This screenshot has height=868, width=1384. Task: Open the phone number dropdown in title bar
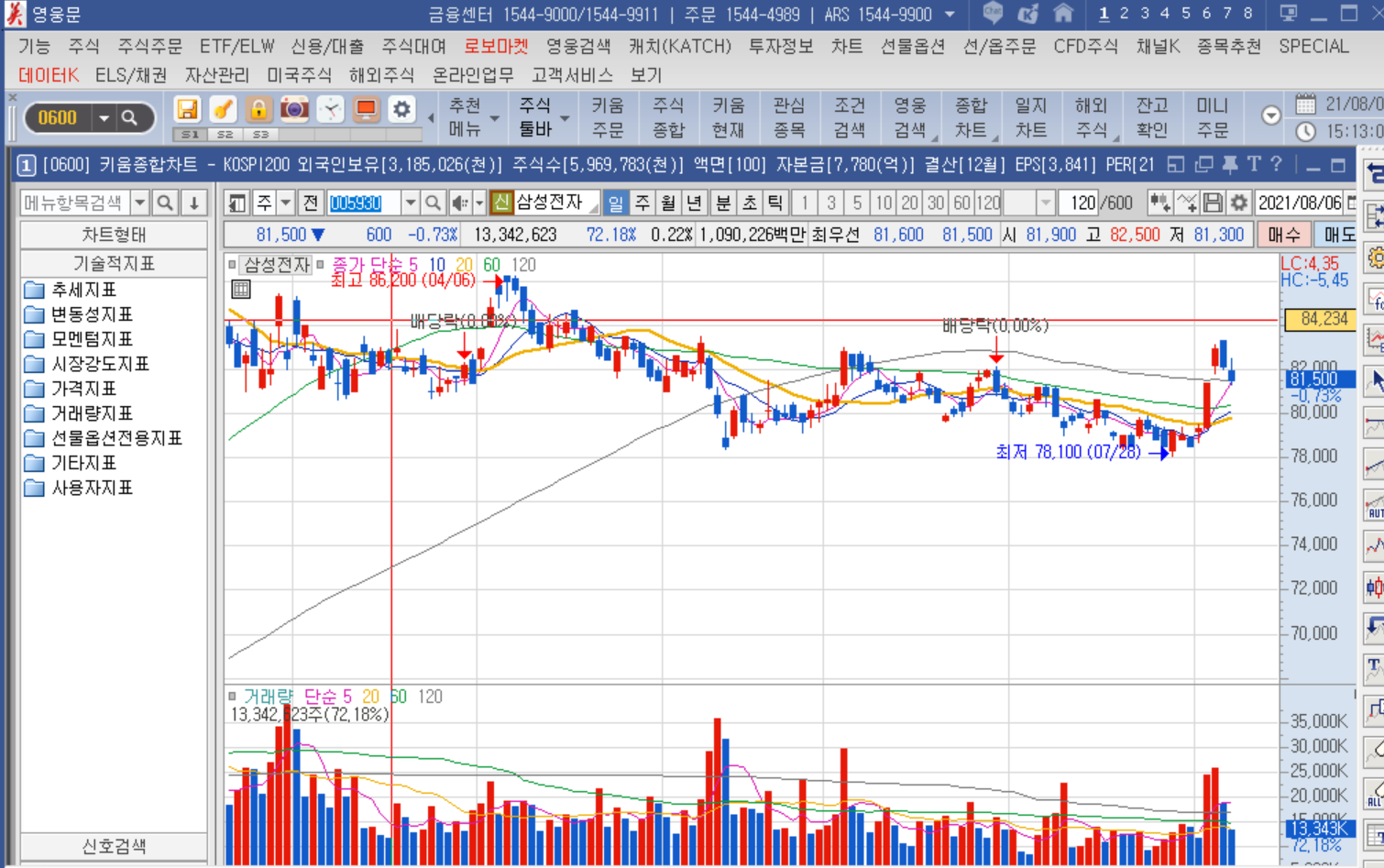click(950, 15)
